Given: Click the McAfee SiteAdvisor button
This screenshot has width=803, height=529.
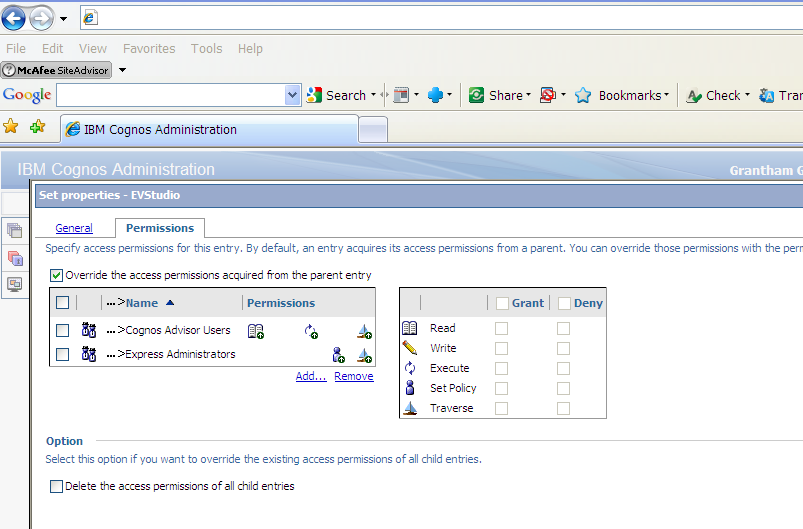Looking at the screenshot, I should (x=56, y=70).
